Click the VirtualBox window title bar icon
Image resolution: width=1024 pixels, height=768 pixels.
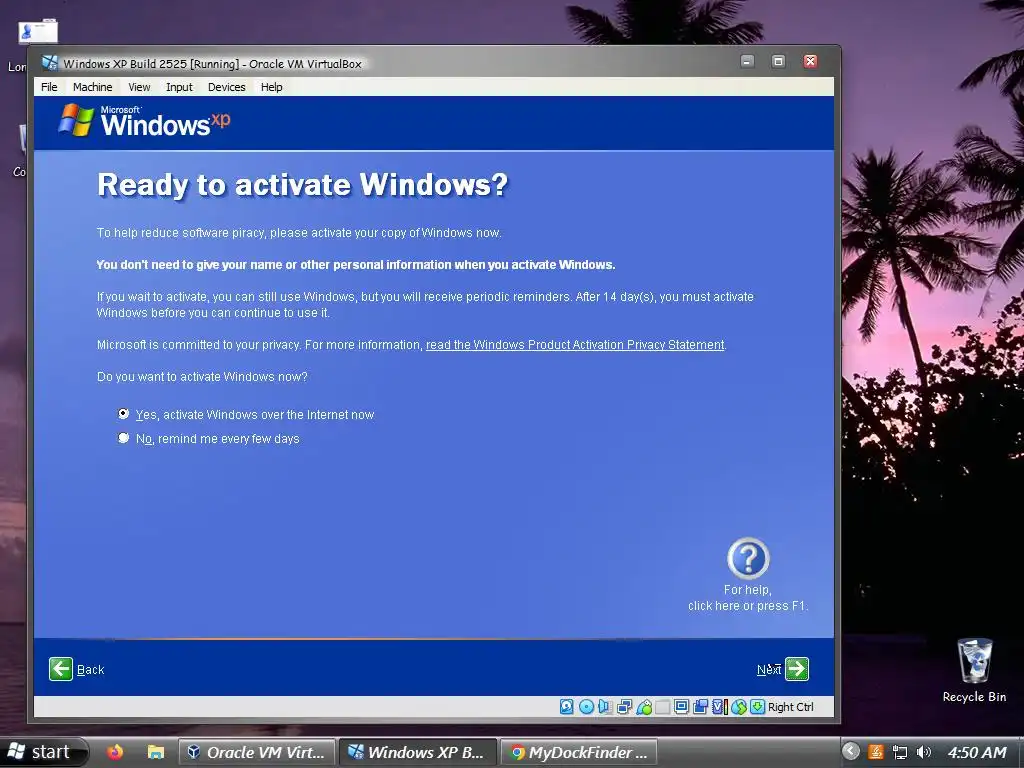[50, 63]
